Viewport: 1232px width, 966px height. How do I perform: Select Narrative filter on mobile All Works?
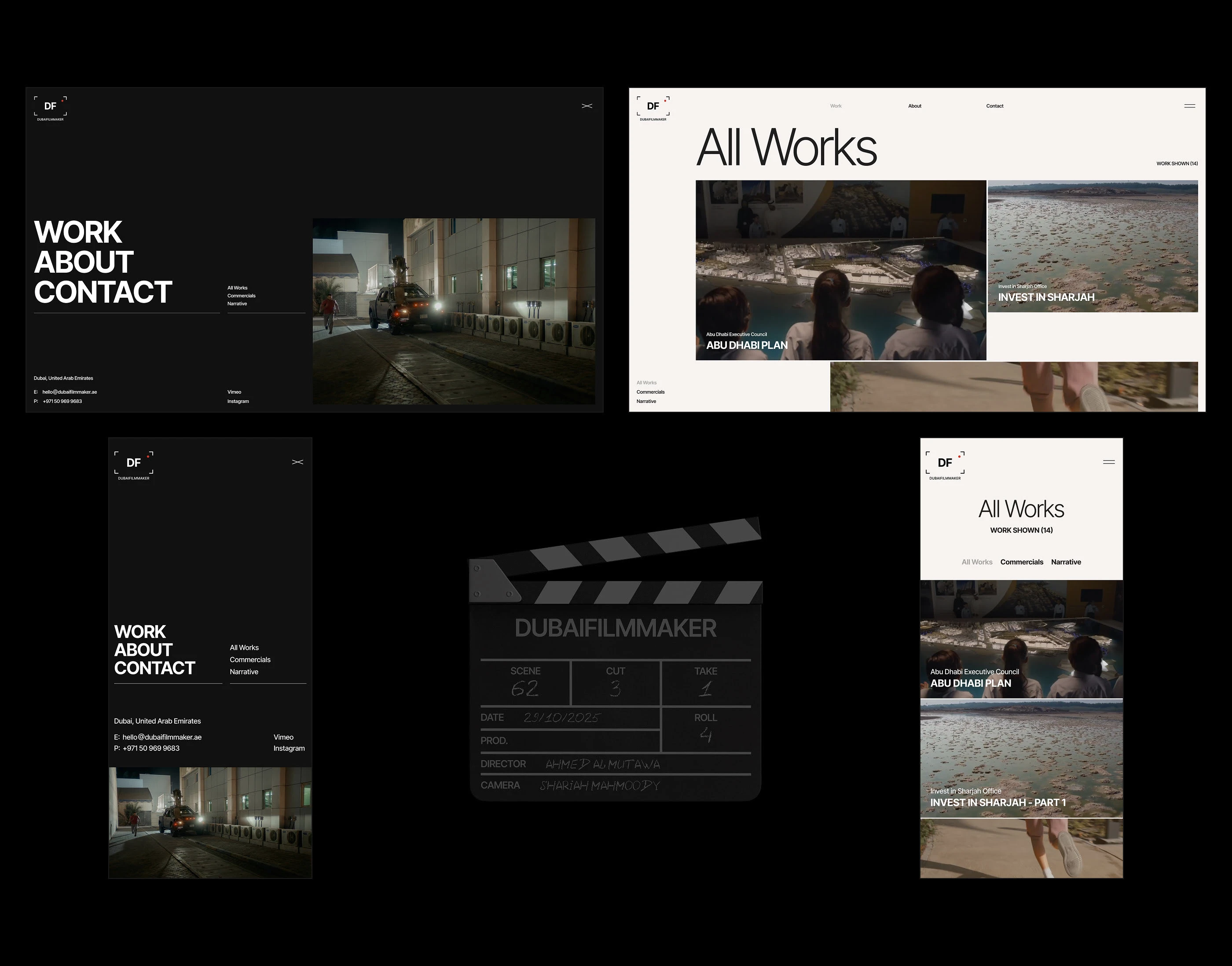pos(1066,562)
